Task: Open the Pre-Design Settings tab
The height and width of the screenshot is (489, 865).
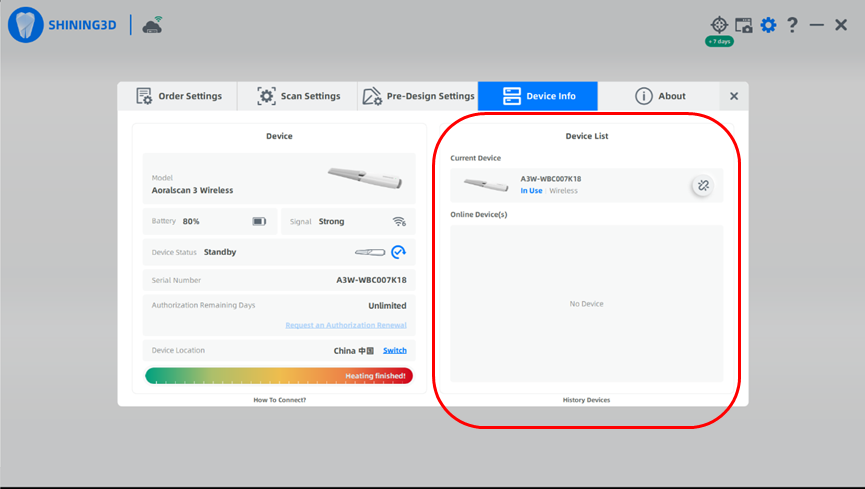Action: (418, 96)
